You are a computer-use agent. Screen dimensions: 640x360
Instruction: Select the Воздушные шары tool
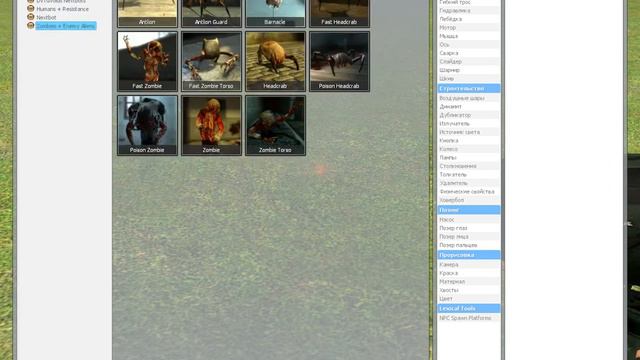tap(469, 98)
